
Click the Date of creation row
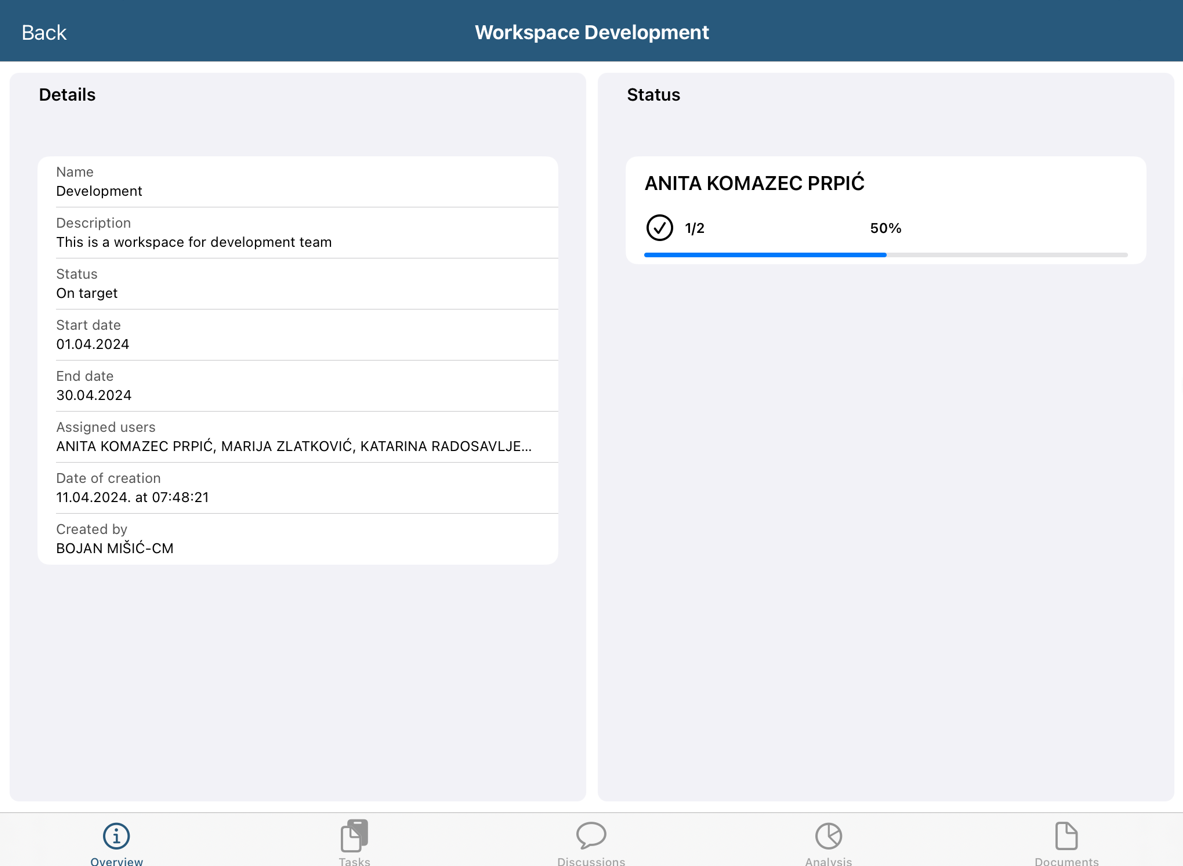point(297,488)
